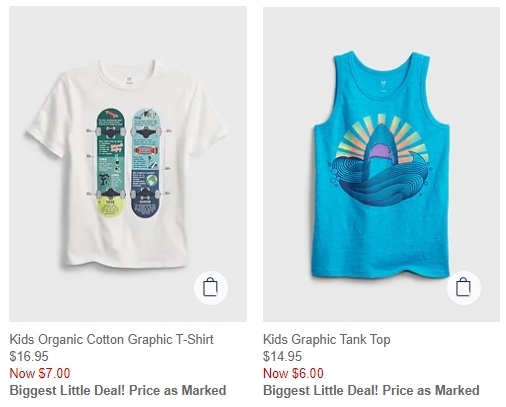Screen dimensions: 506x407
Task: Click the quick-add bag icon on the blue tank top
Action: click(x=464, y=288)
